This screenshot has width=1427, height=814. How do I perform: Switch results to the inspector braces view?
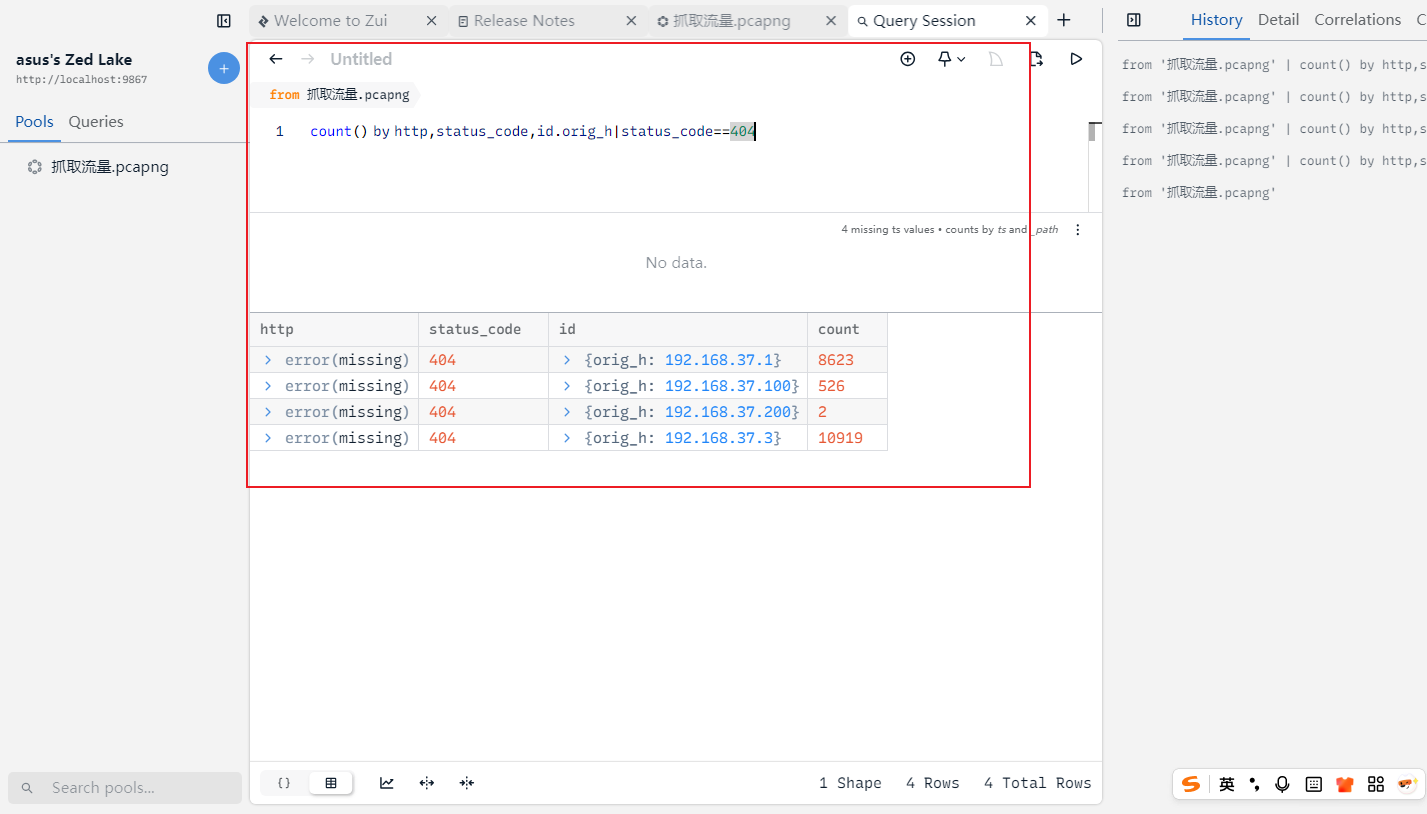coord(284,783)
